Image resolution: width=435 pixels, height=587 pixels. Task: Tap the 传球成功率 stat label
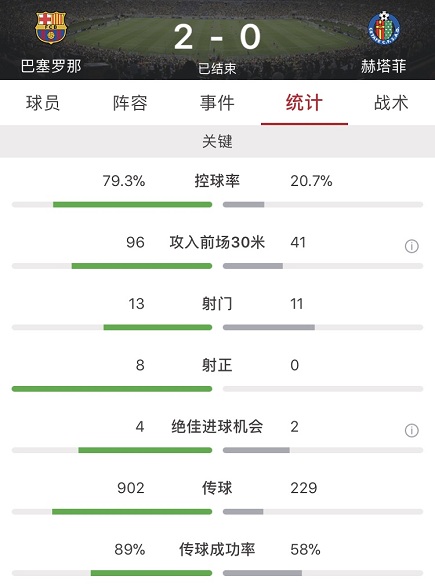click(x=217, y=549)
